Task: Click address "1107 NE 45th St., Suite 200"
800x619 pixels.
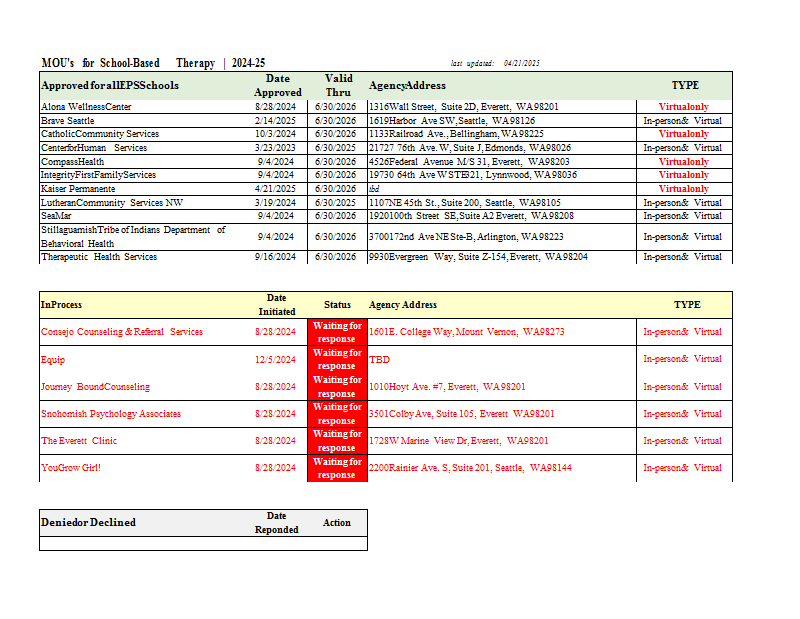Action: point(465,202)
